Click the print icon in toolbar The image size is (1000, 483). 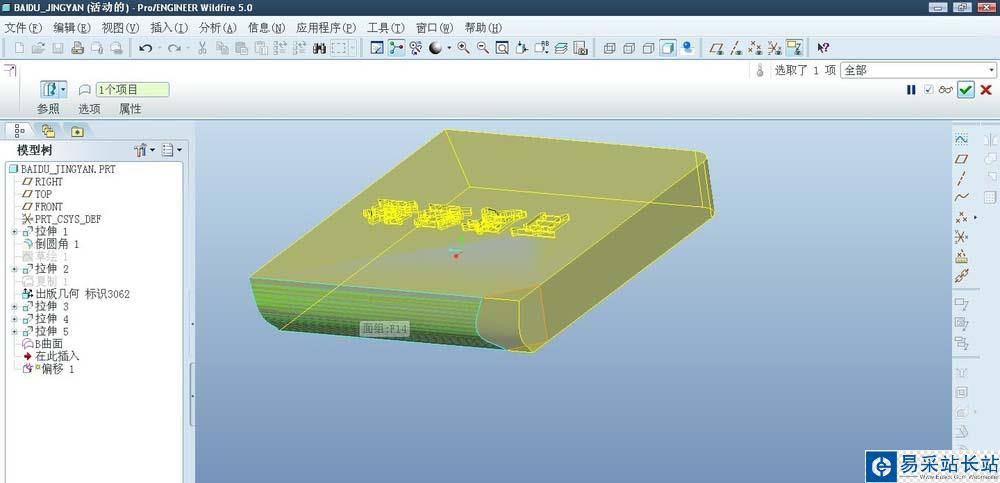click(x=78, y=48)
